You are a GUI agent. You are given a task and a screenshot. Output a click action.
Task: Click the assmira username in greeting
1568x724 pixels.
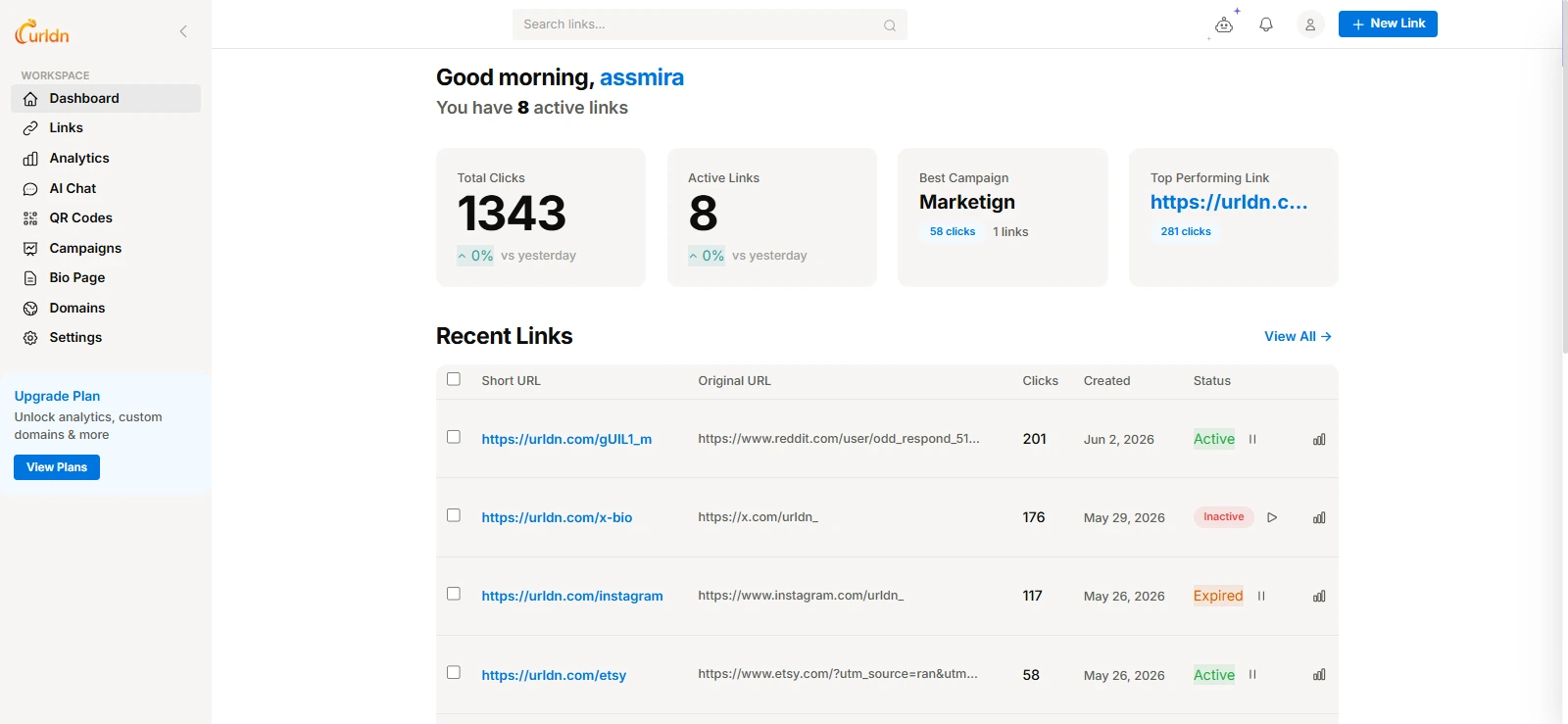click(642, 77)
